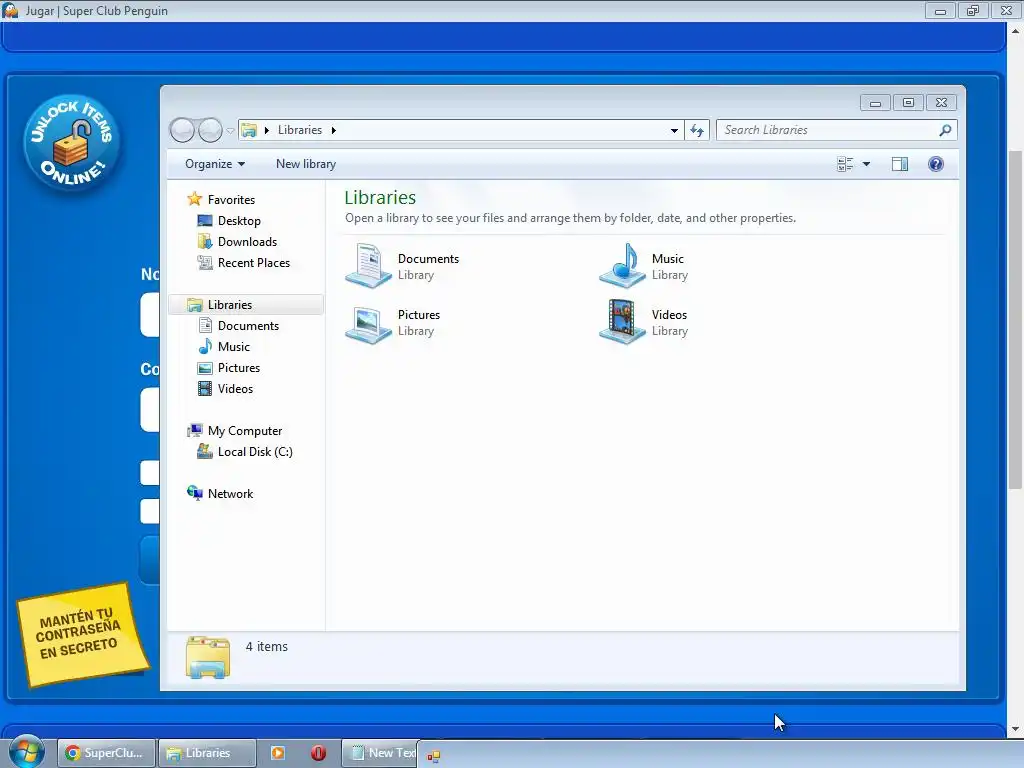Click the page scrollbar down arrow

1015,729
